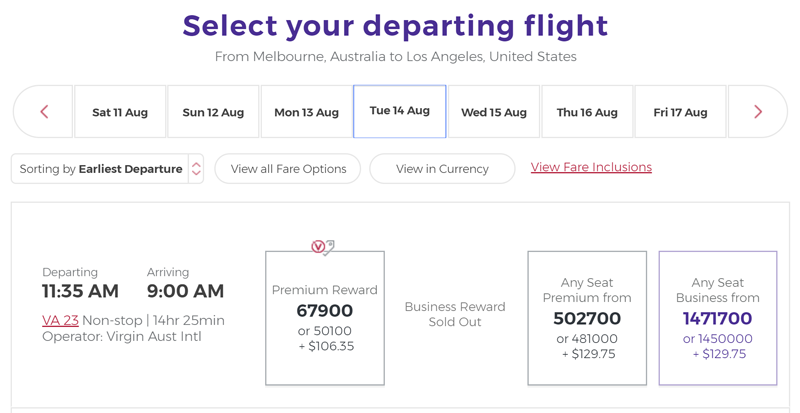Go to next week of dates
The image size is (800, 413).
click(x=758, y=112)
